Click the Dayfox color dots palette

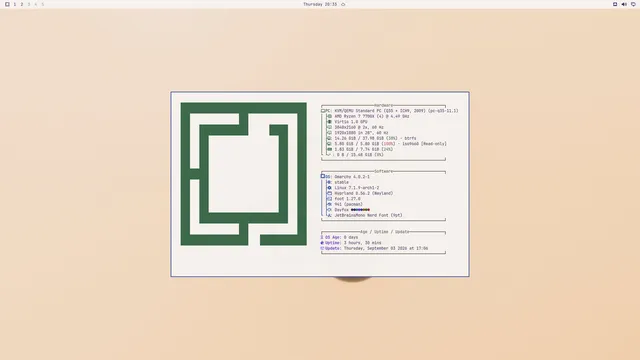[x=360, y=210]
